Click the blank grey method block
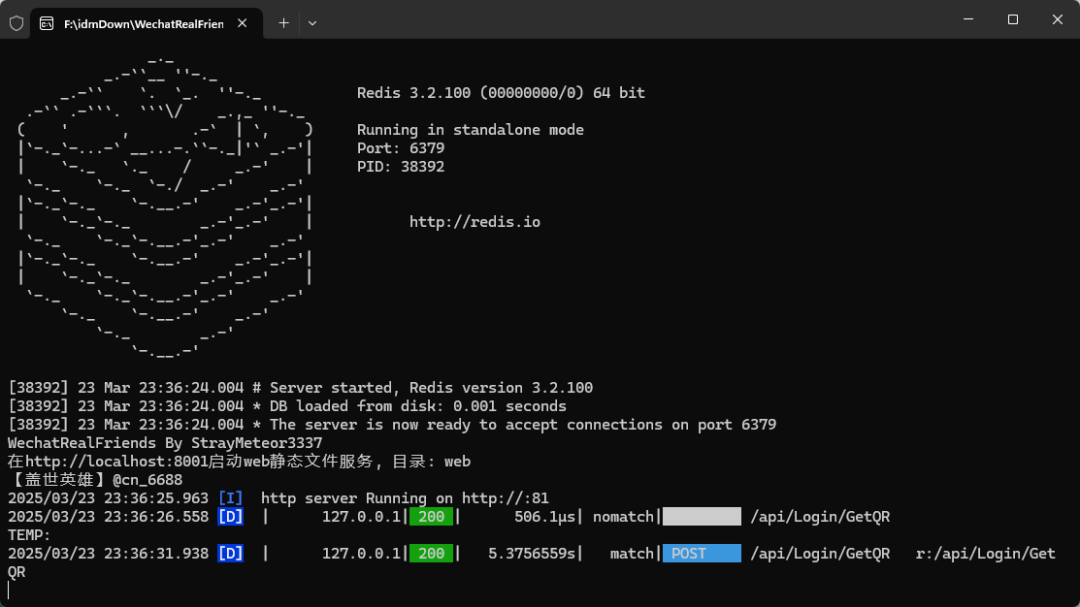 702,517
